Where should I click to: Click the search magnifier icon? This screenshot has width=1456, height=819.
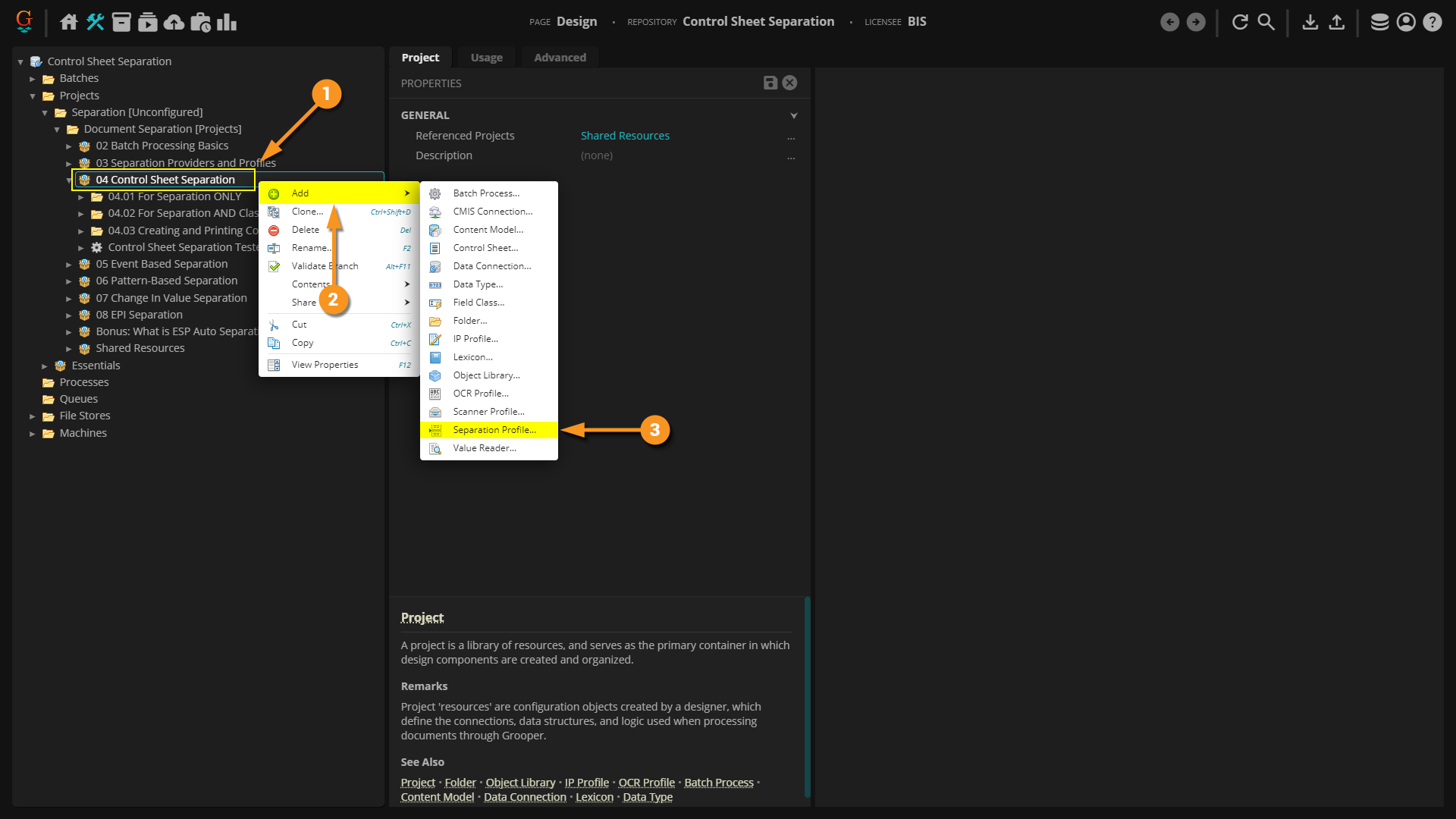pyautogui.click(x=1266, y=22)
